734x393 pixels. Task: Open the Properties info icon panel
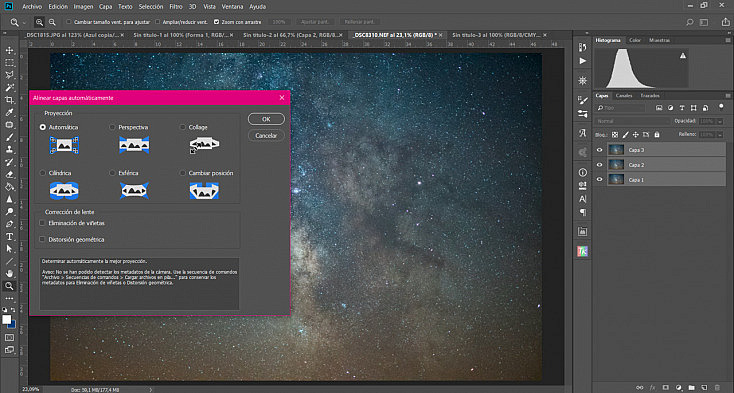click(582, 173)
